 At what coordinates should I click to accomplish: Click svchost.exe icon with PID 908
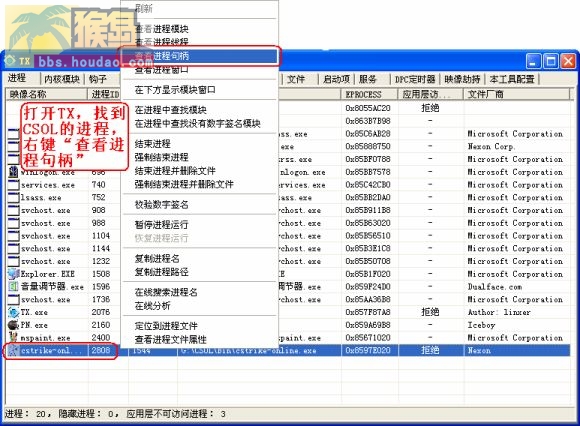[x=13, y=210]
